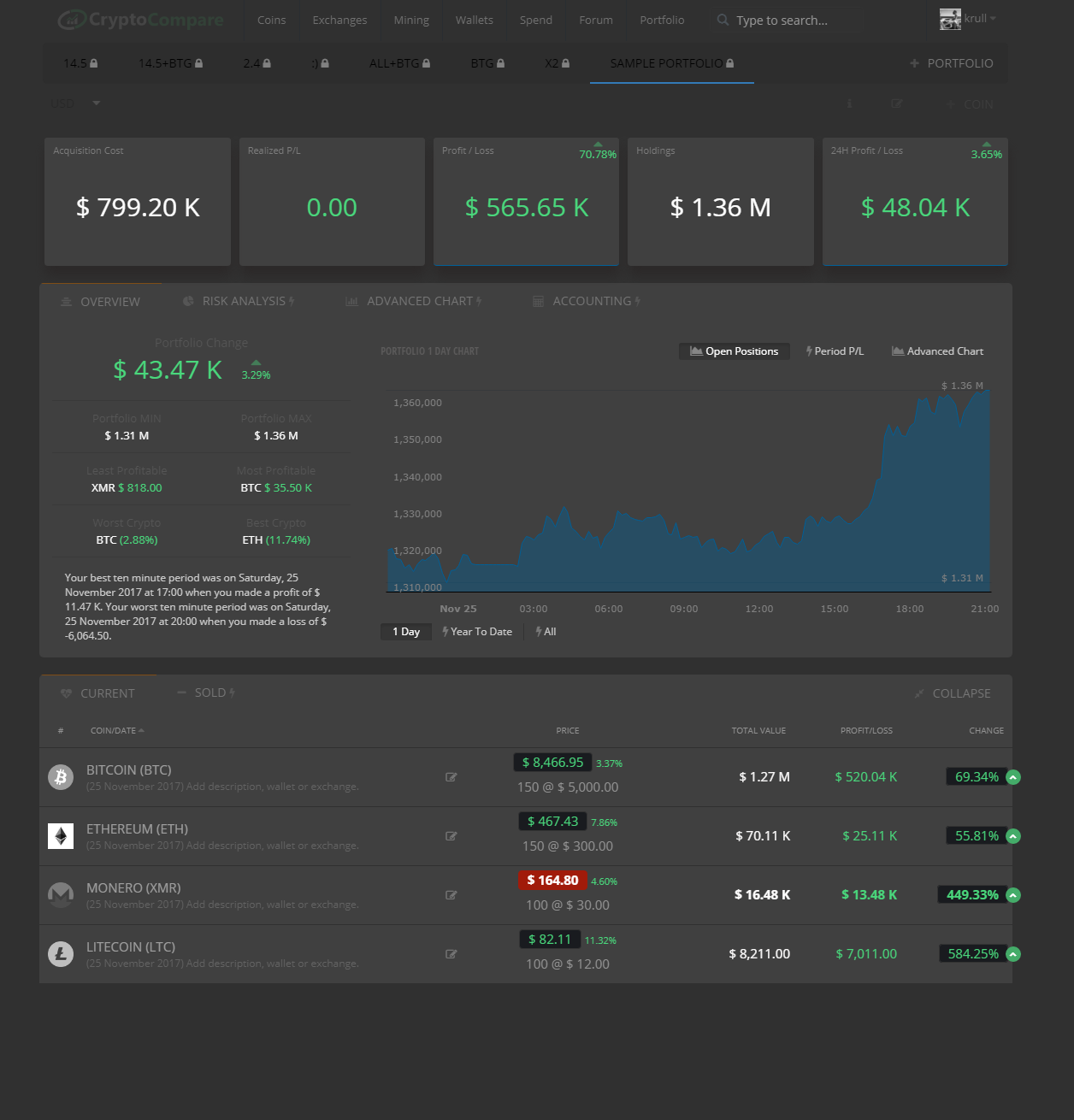Sort by PROFIT/LOSS column

click(866, 731)
